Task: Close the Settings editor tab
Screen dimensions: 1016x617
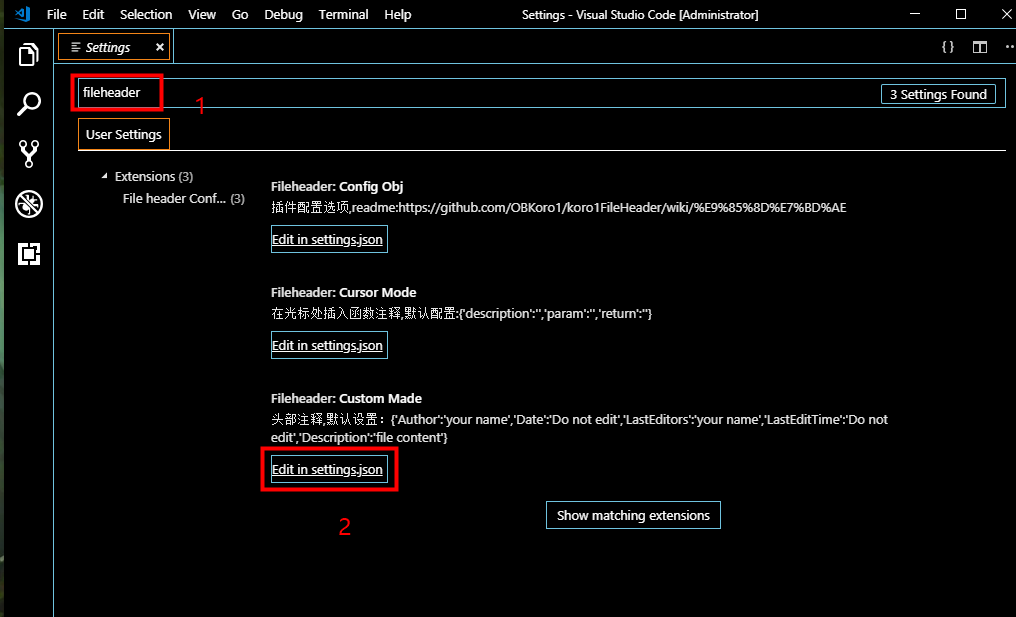Action: point(159,47)
